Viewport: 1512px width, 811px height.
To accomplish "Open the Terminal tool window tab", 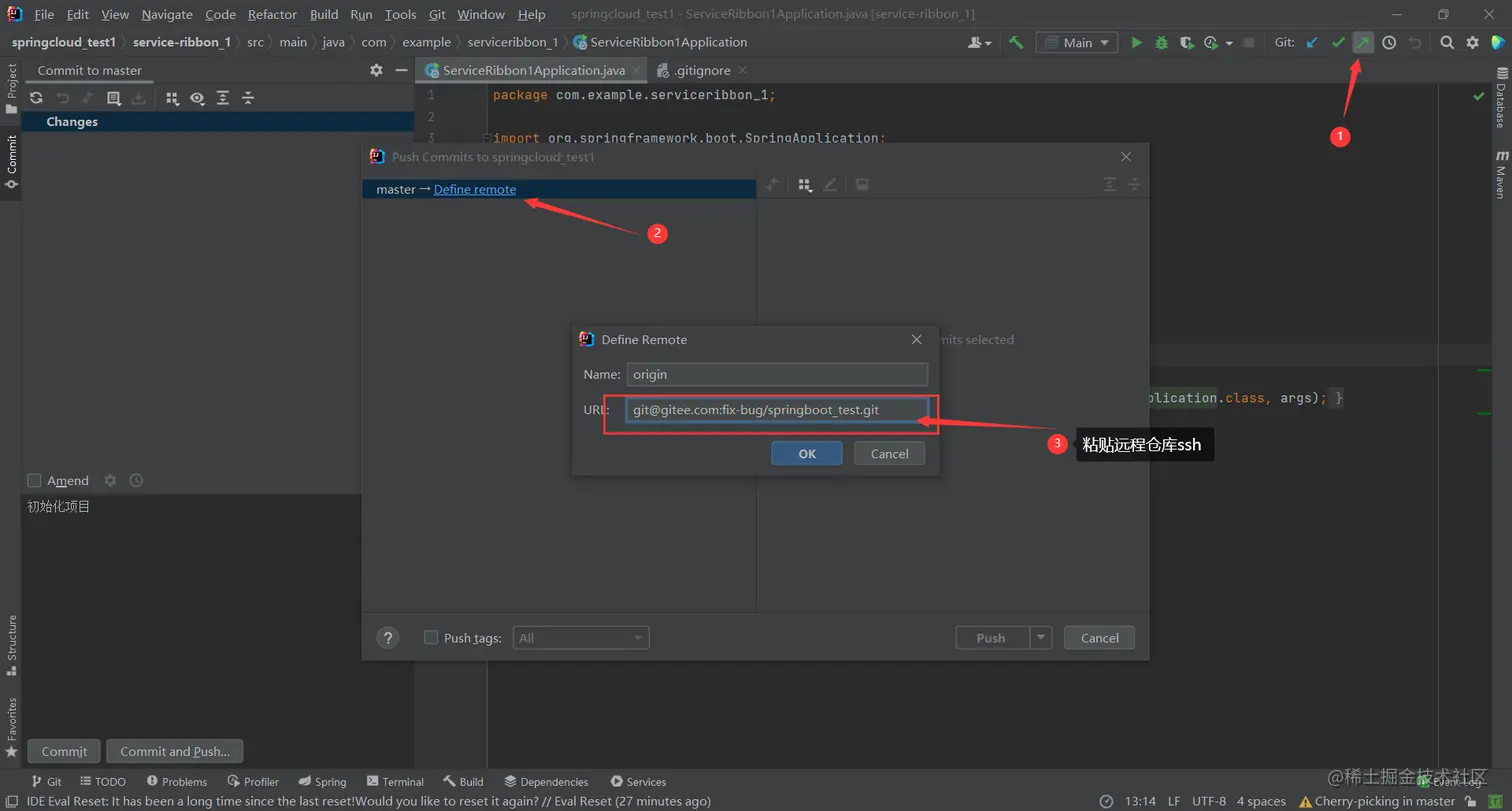I will [x=395, y=782].
